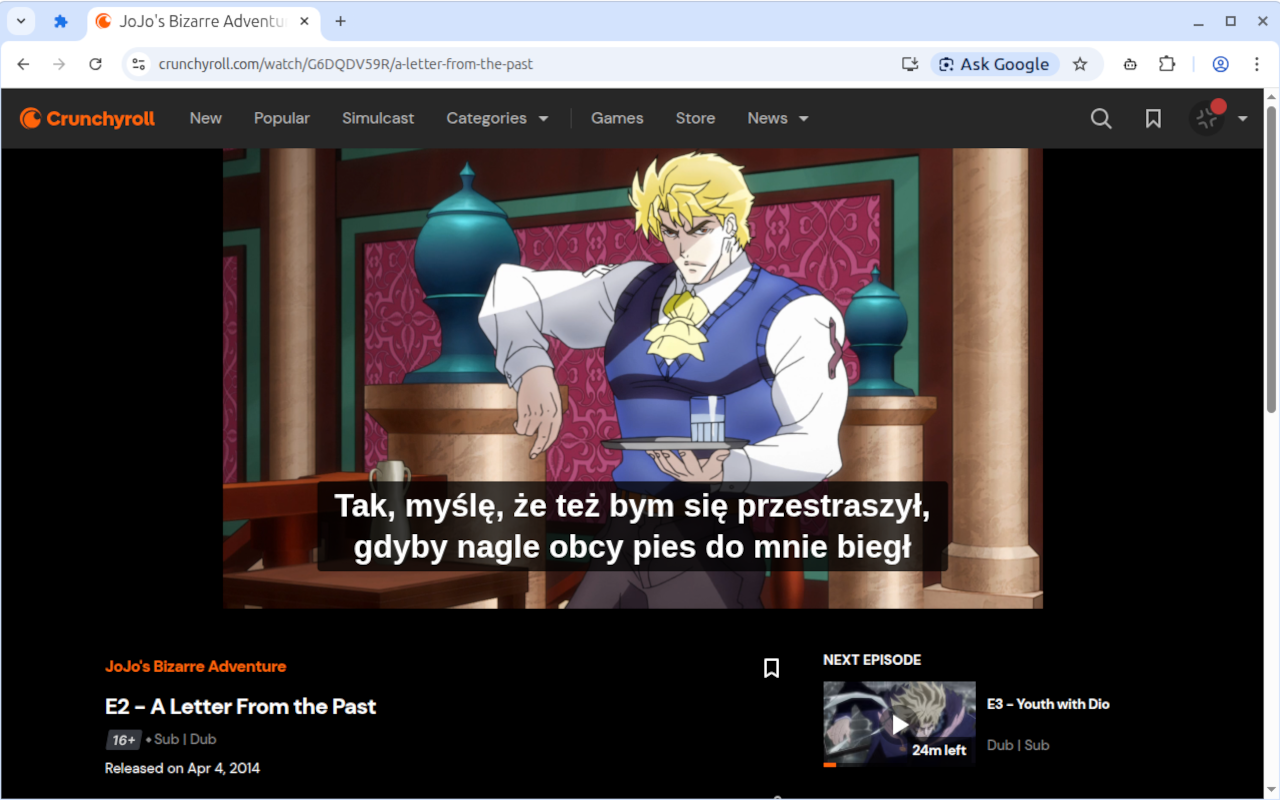Click the NEXT EPISODE heading
The image size is (1280, 800).
(x=872, y=660)
